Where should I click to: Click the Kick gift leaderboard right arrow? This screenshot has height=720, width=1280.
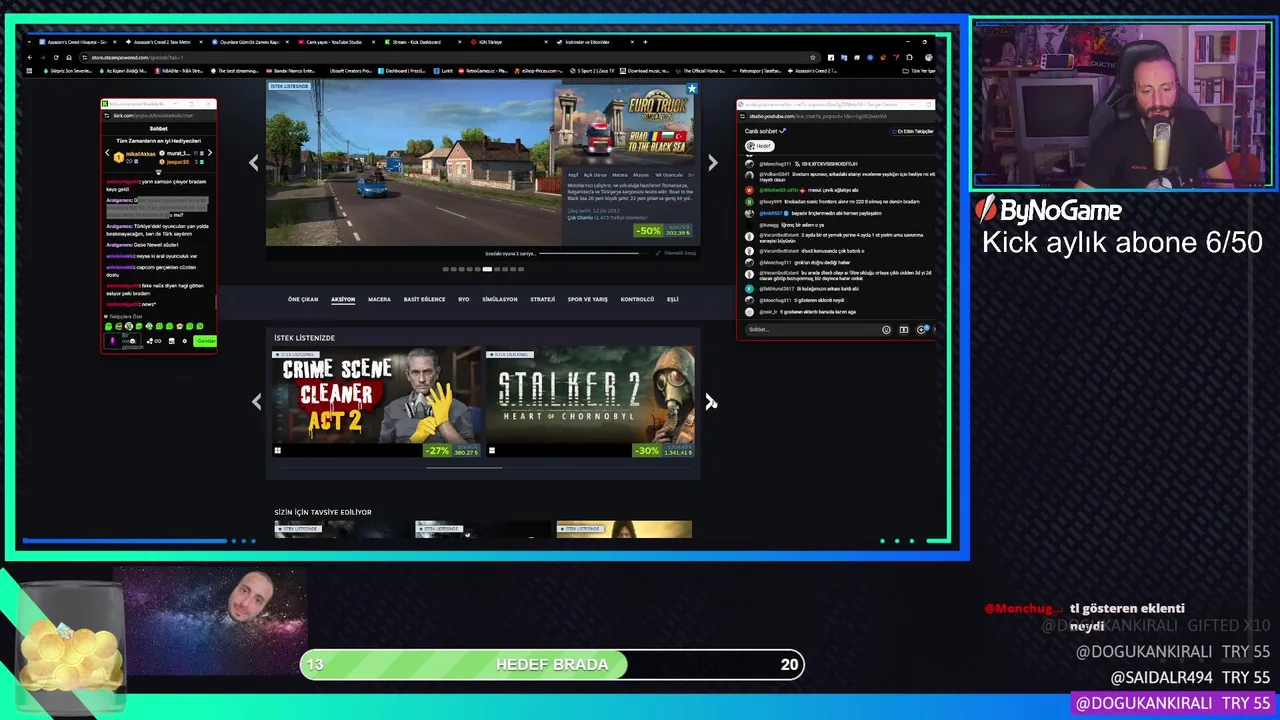tap(210, 153)
